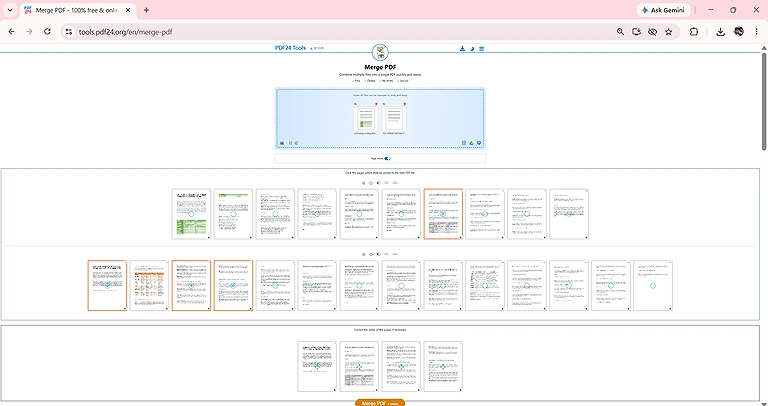Screen dimensions: 768x406
Task: Click deselect-all icon above first PDF pages
Action: click(371, 183)
